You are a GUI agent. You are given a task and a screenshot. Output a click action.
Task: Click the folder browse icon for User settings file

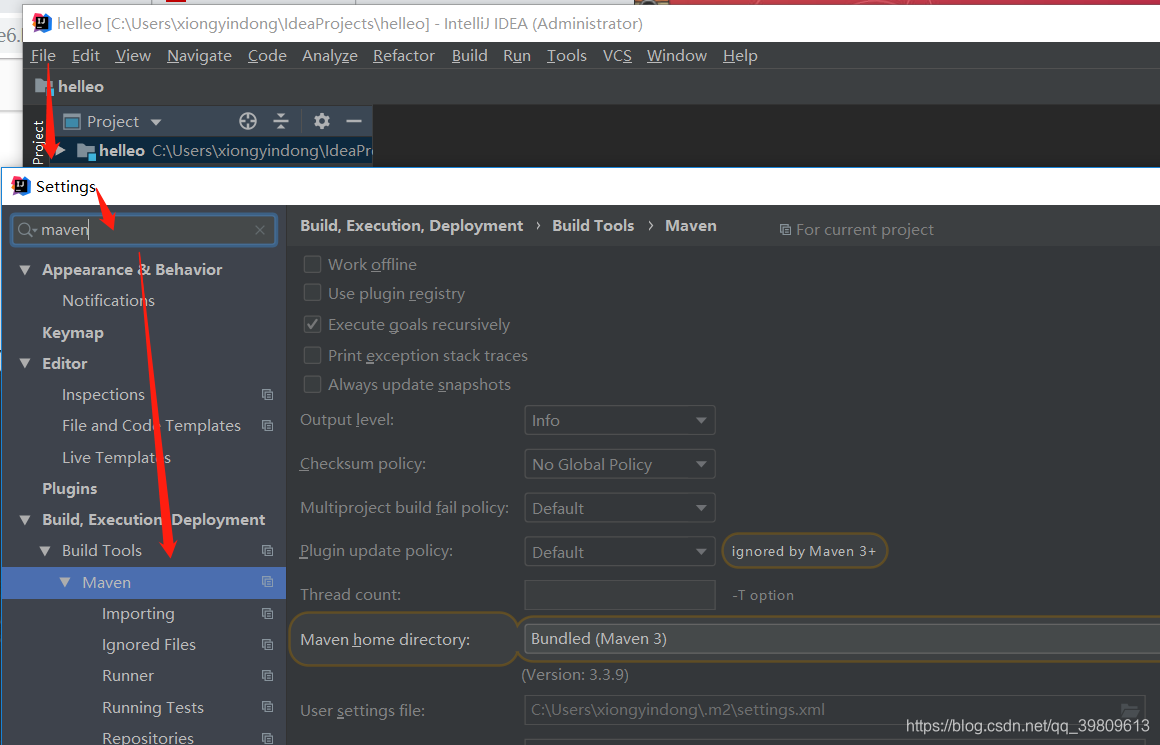[x=1130, y=710]
